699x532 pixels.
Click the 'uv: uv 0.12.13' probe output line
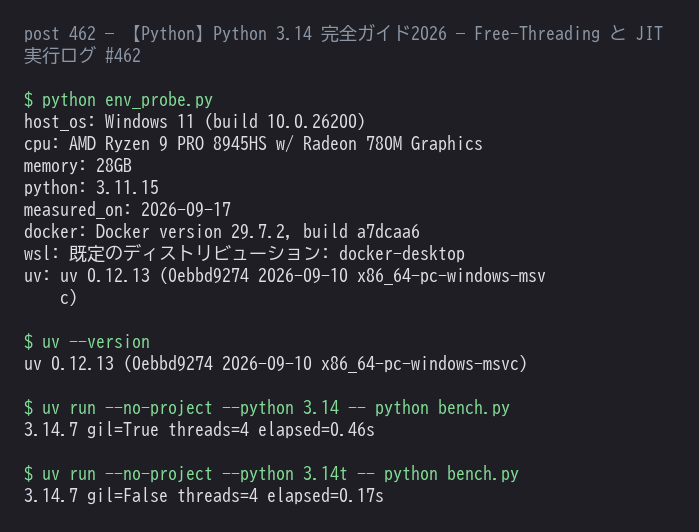click(284, 276)
